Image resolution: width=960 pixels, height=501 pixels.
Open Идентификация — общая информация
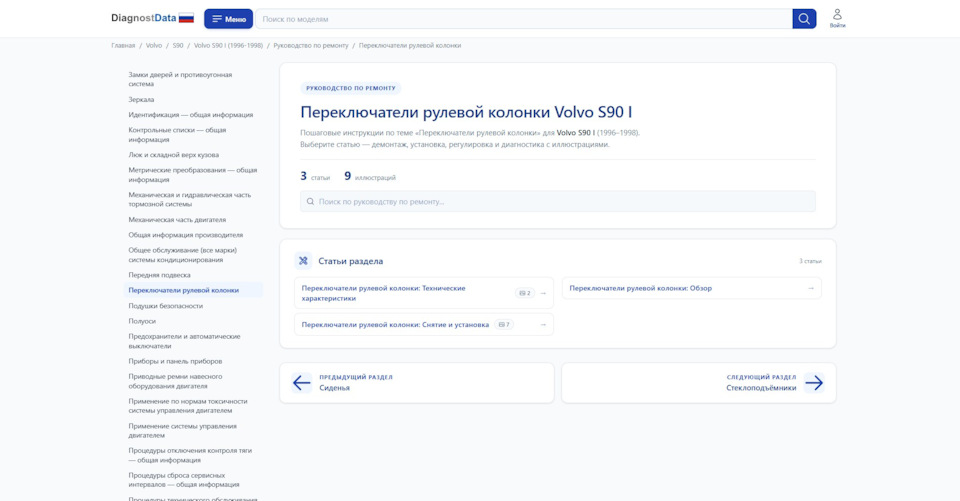pyautogui.click(x=193, y=115)
